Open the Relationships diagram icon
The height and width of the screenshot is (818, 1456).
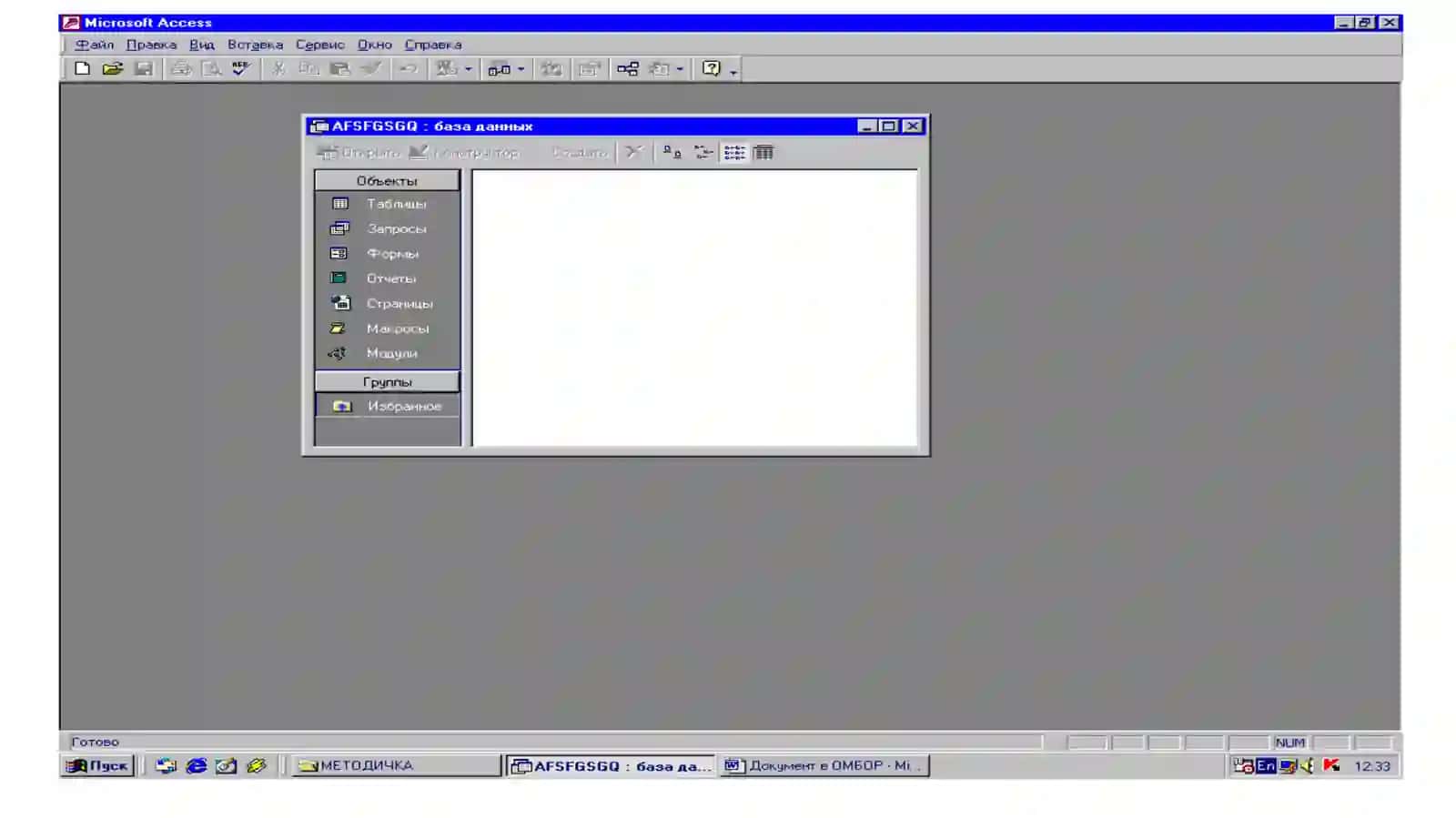[x=628, y=68]
